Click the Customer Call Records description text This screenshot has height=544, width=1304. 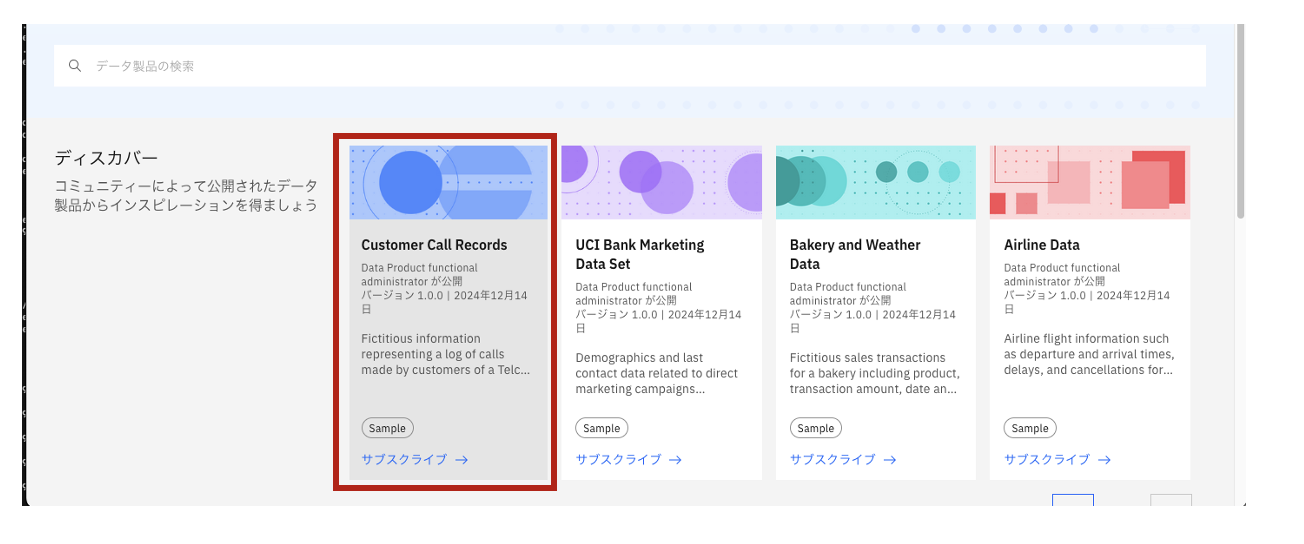tap(445, 354)
